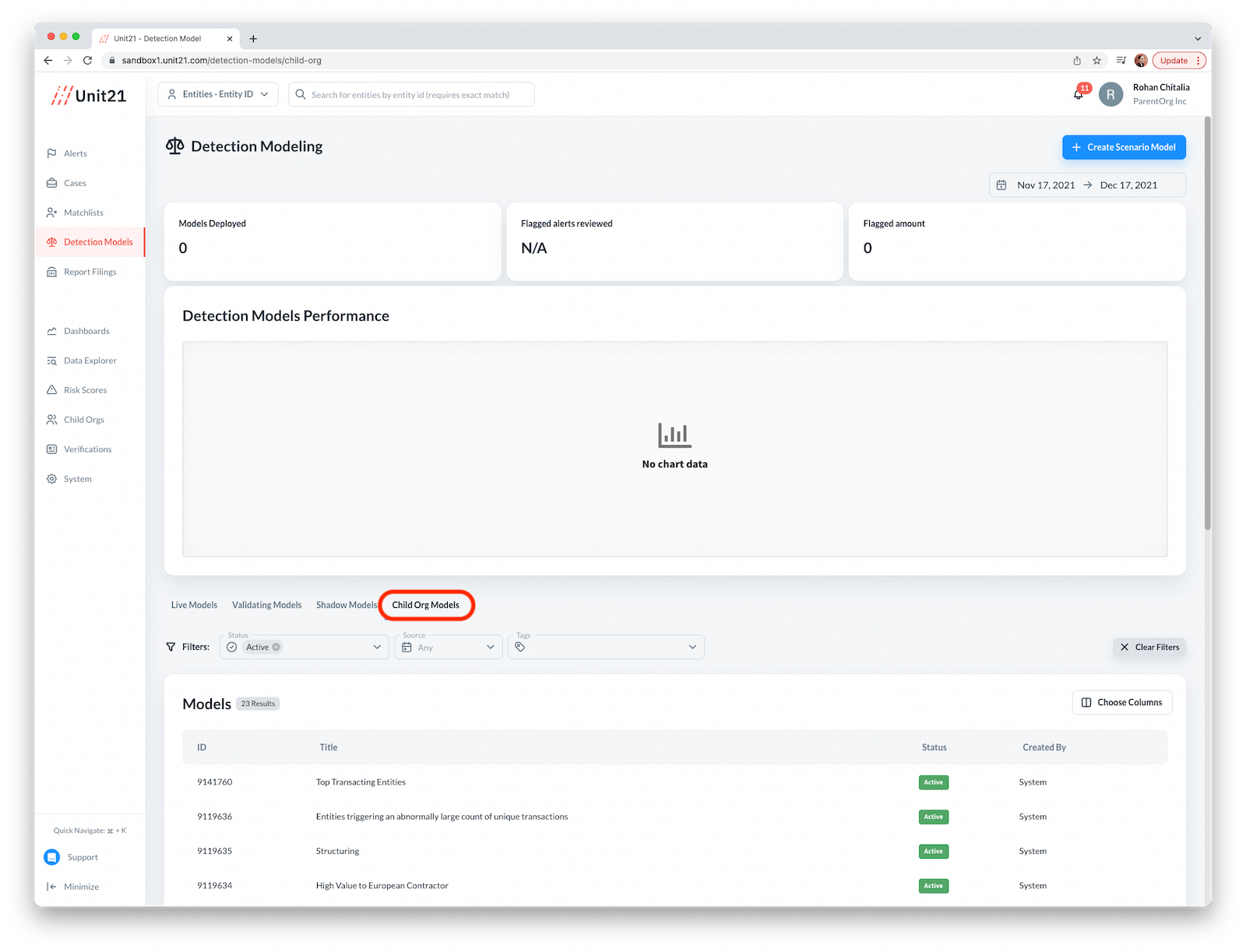The width and height of the screenshot is (1246, 952).
Task: Click the 23 Results badge
Action: [258, 704]
